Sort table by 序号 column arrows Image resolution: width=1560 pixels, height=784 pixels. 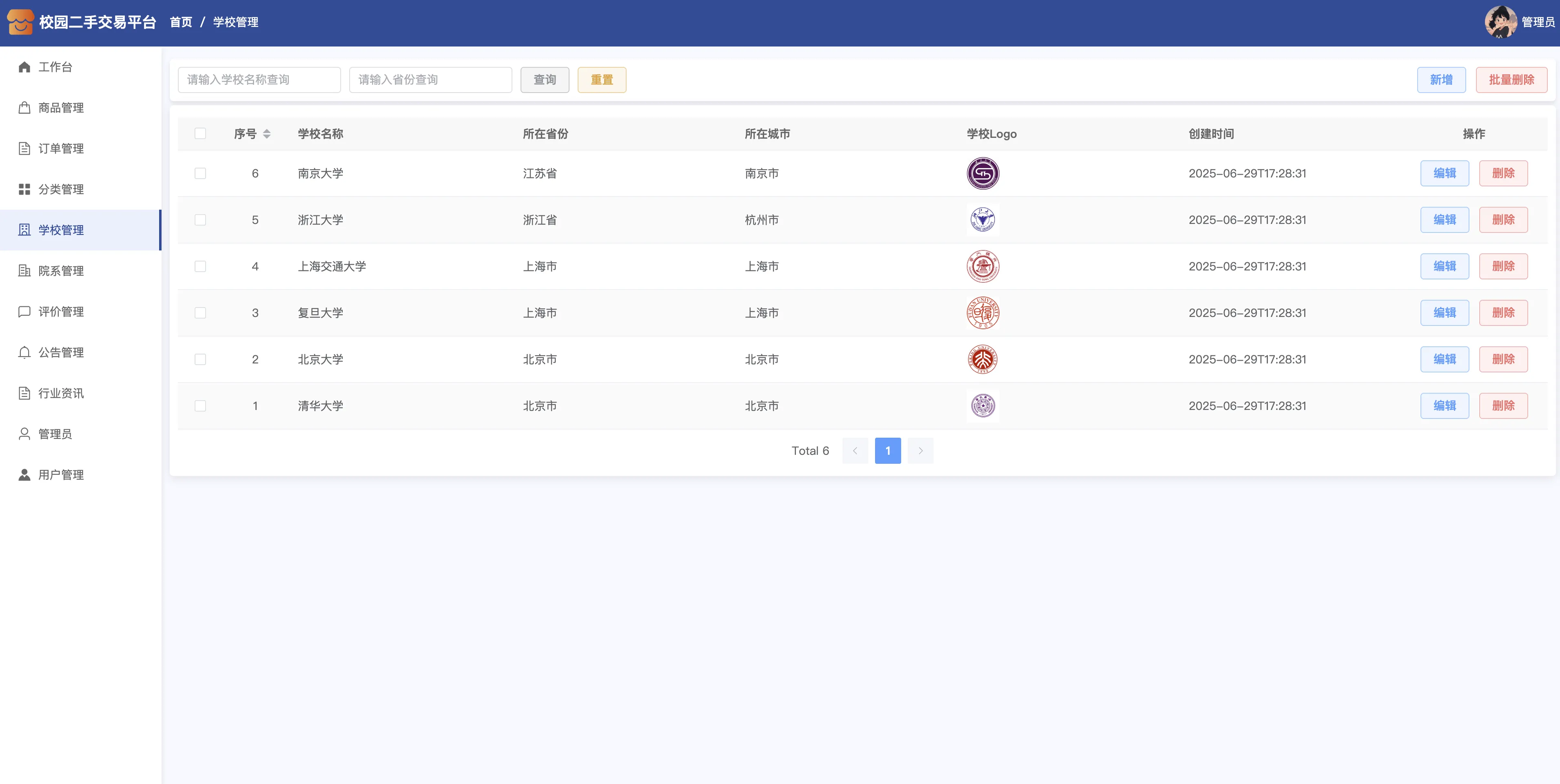tap(266, 134)
